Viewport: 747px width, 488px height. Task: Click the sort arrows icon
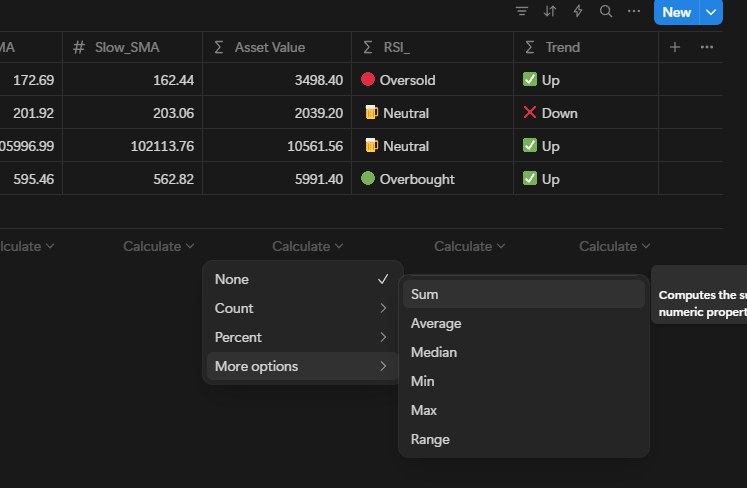tap(549, 11)
